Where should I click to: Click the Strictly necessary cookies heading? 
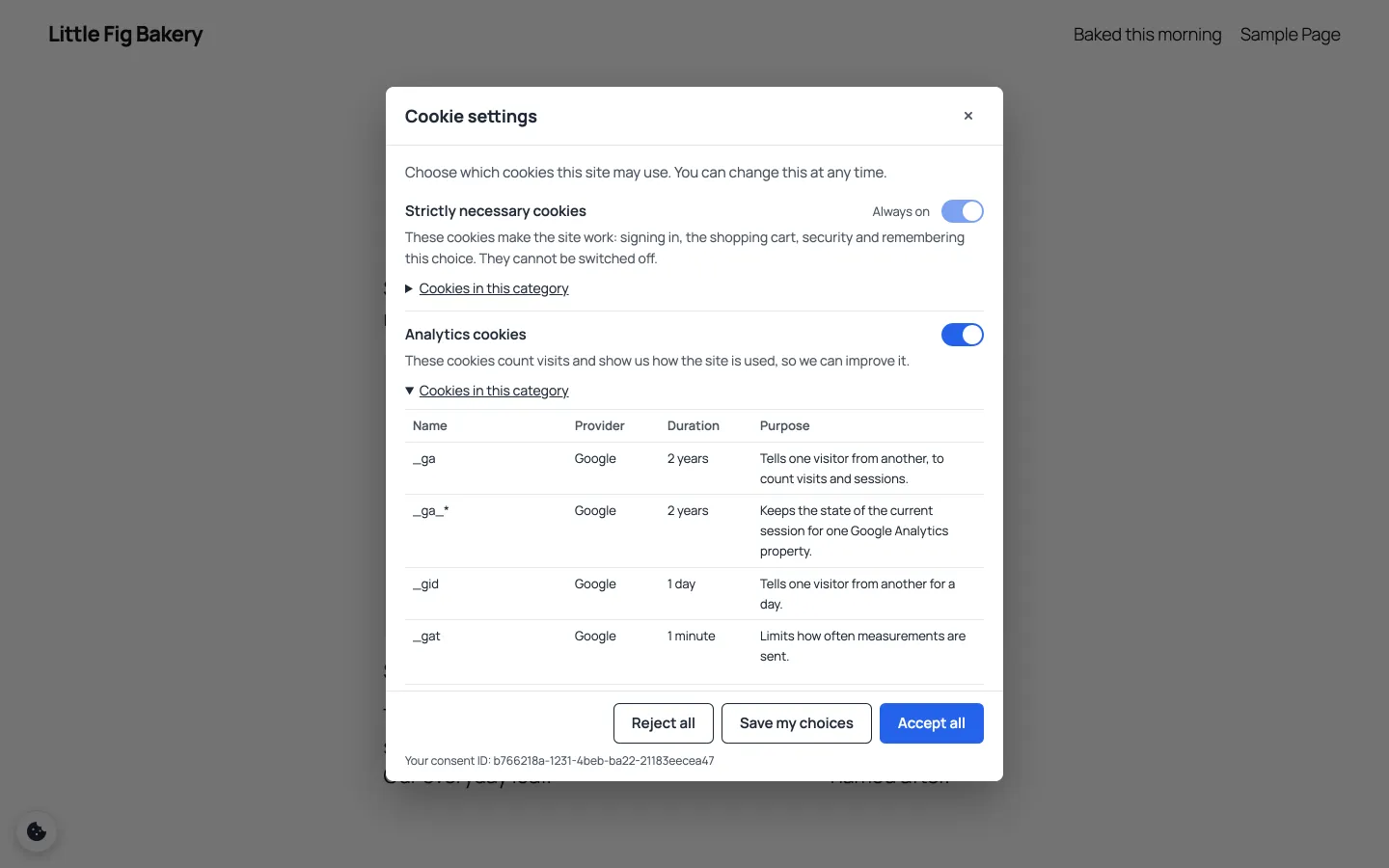(x=496, y=211)
